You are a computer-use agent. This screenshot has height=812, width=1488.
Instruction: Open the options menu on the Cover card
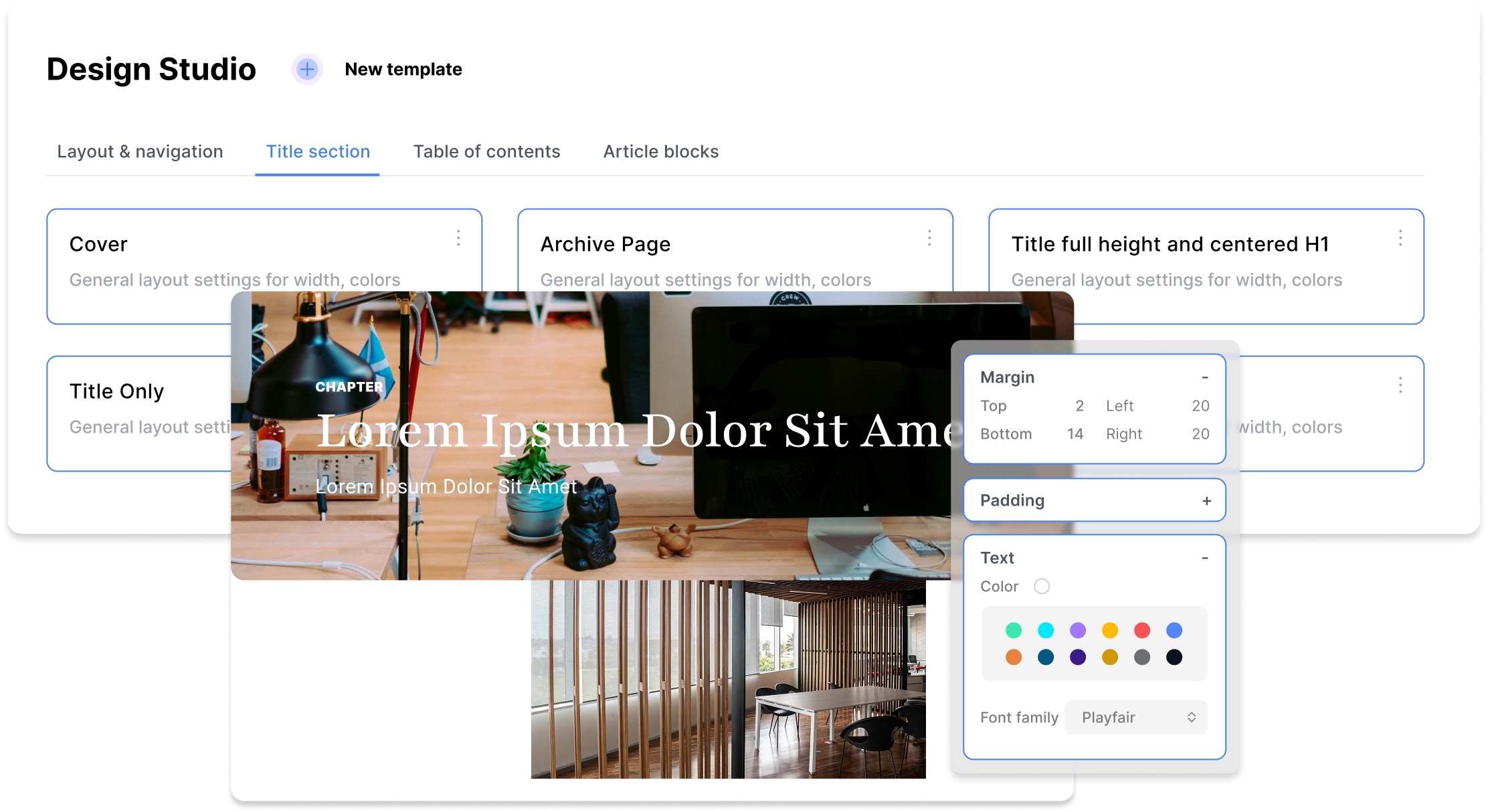459,238
